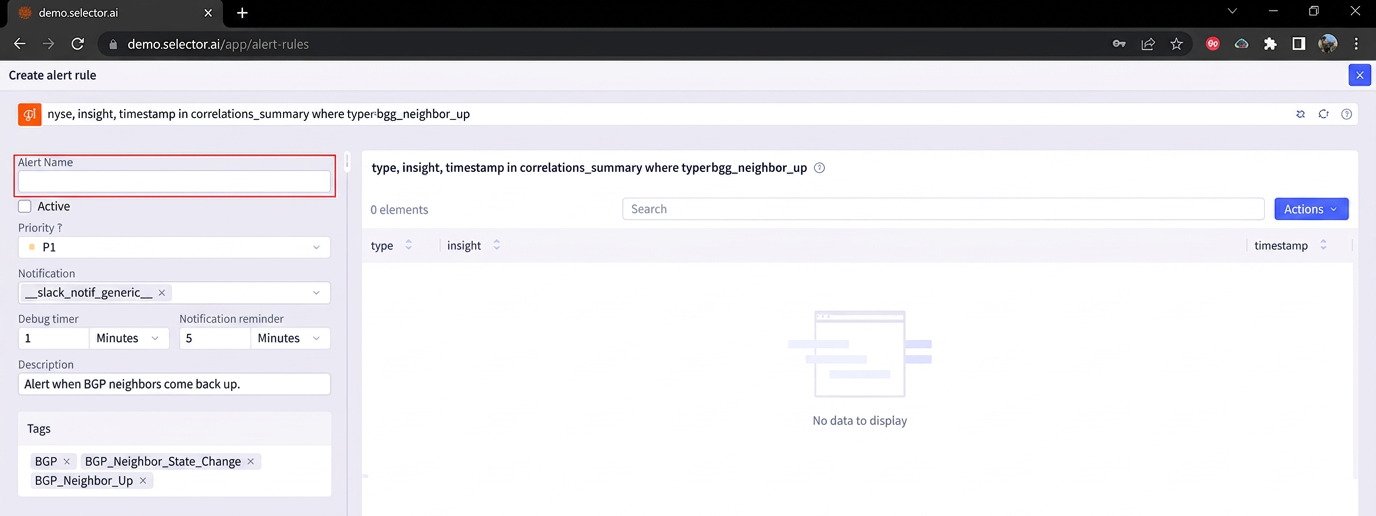Click the Alert Name input field

click(x=174, y=181)
